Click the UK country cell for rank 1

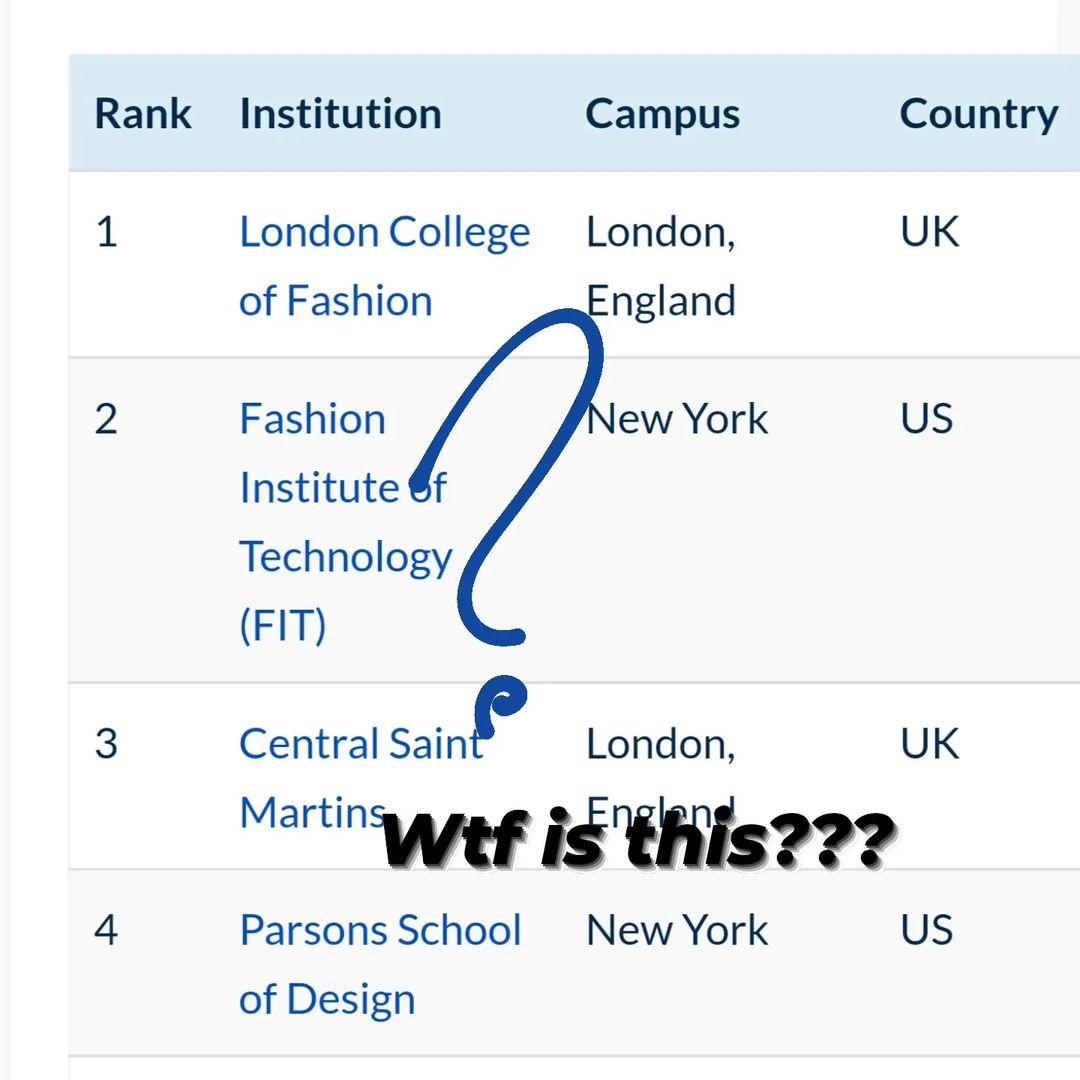pos(929,232)
